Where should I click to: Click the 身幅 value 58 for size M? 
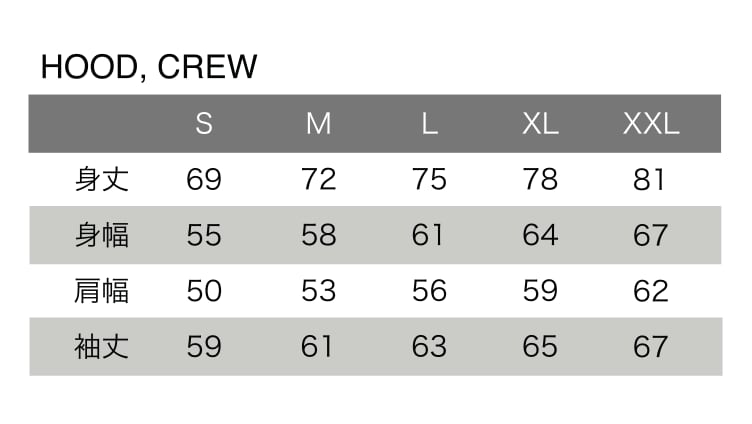(x=318, y=236)
